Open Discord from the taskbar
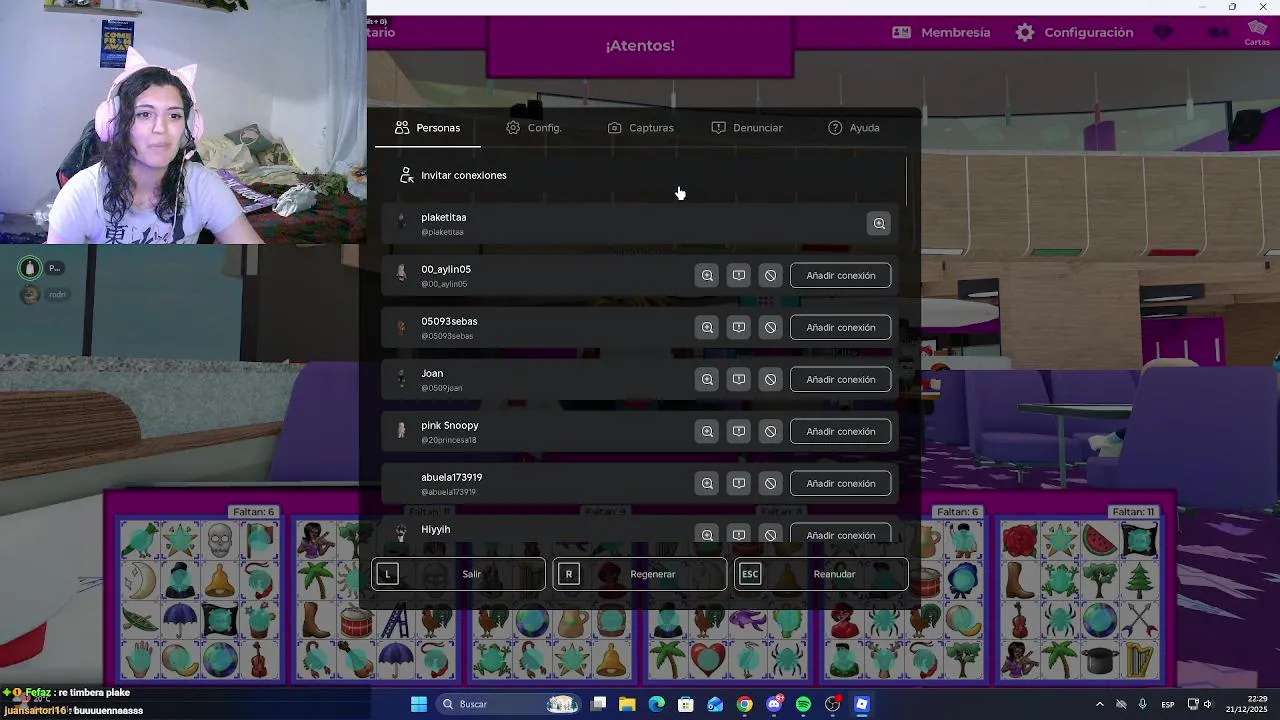The height and width of the screenshot is (720, 1280). tap(774, 704)
